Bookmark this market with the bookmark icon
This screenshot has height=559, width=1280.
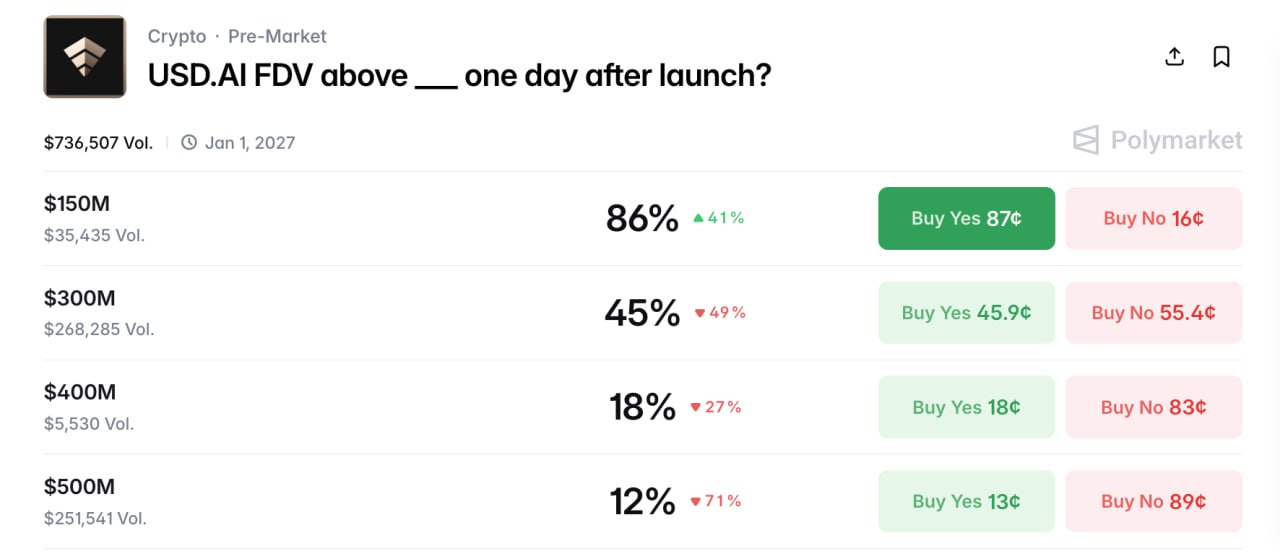click(x=1221, y=57)
